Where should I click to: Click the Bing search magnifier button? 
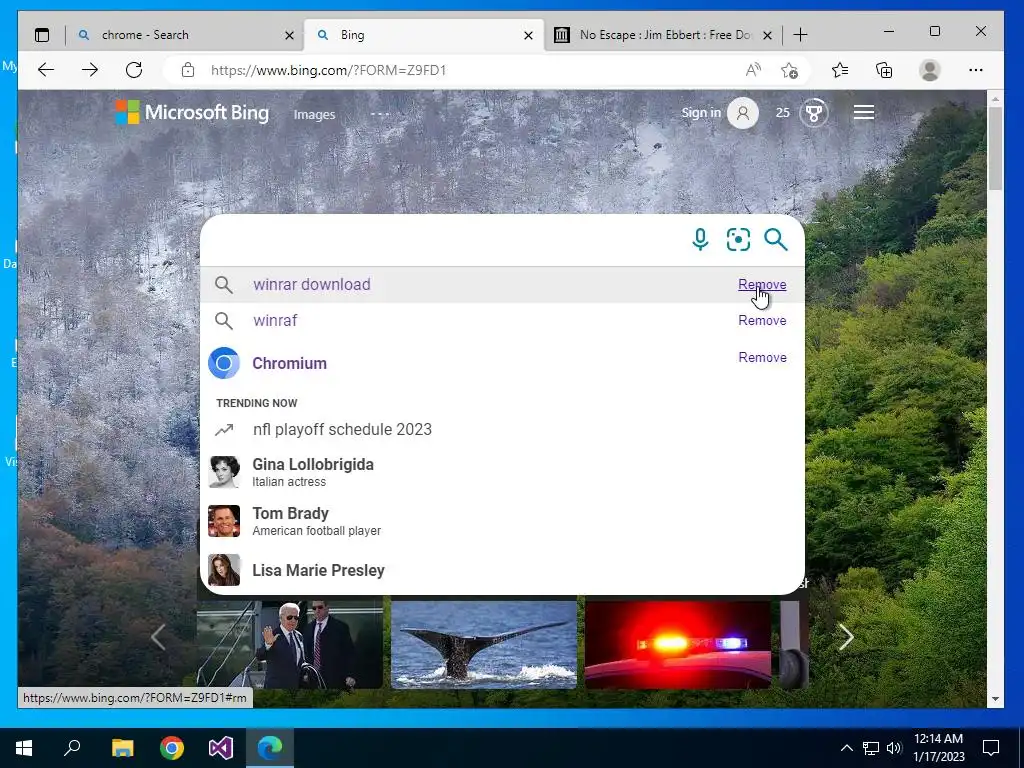pyautogui.click(x=776, y=240)
